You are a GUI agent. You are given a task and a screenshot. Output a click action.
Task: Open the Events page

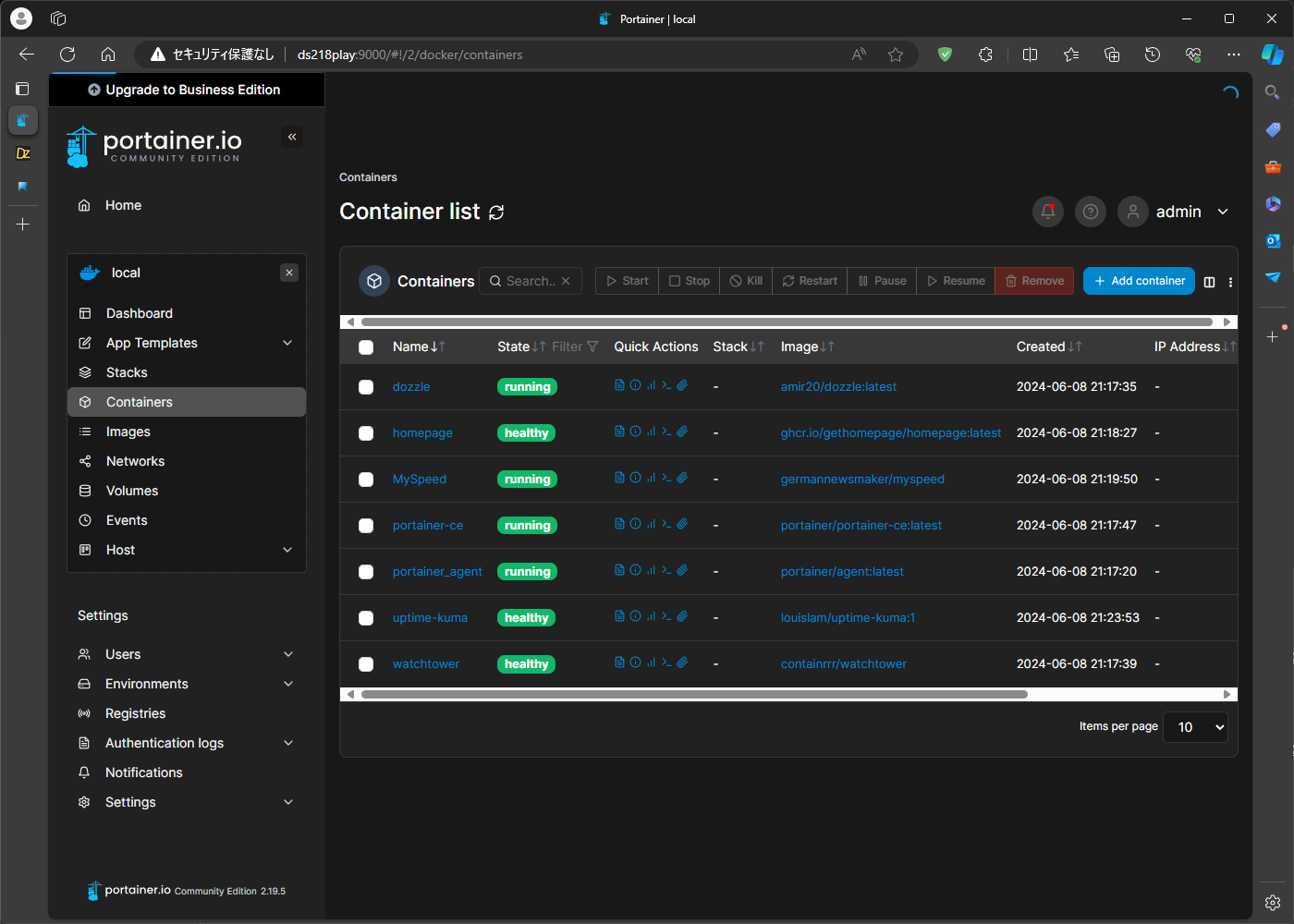pos(127,520)
